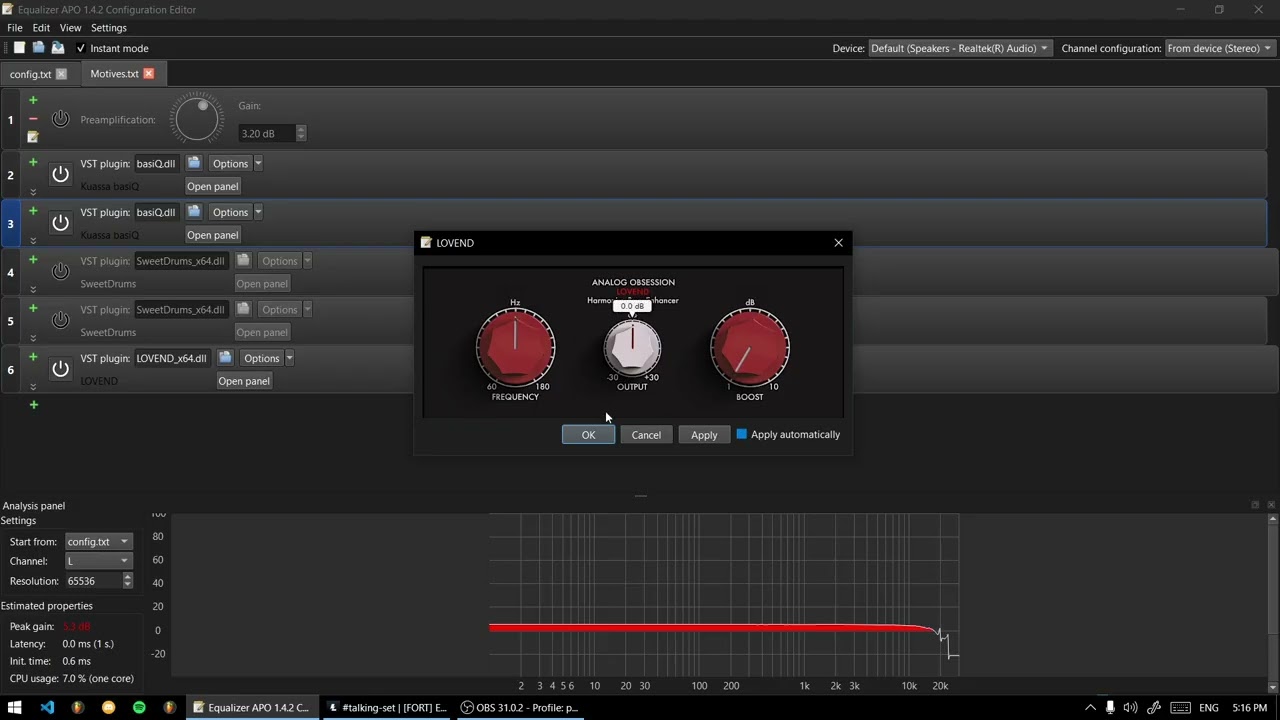Add a filter above row 1 with green plus
The image size is (1280, 720).
(x=33, y=100)
